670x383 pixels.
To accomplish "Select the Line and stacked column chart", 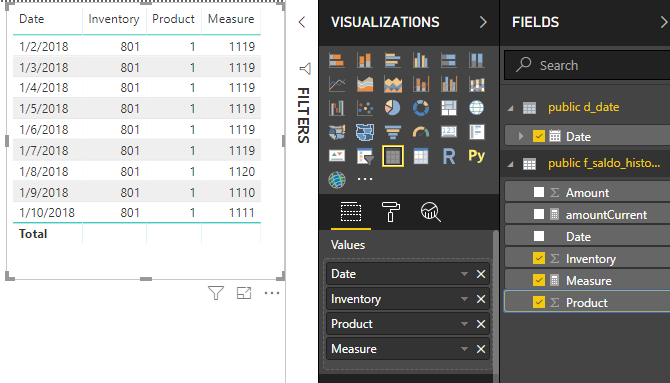I will pyautogui.click(x=420, y=84).
